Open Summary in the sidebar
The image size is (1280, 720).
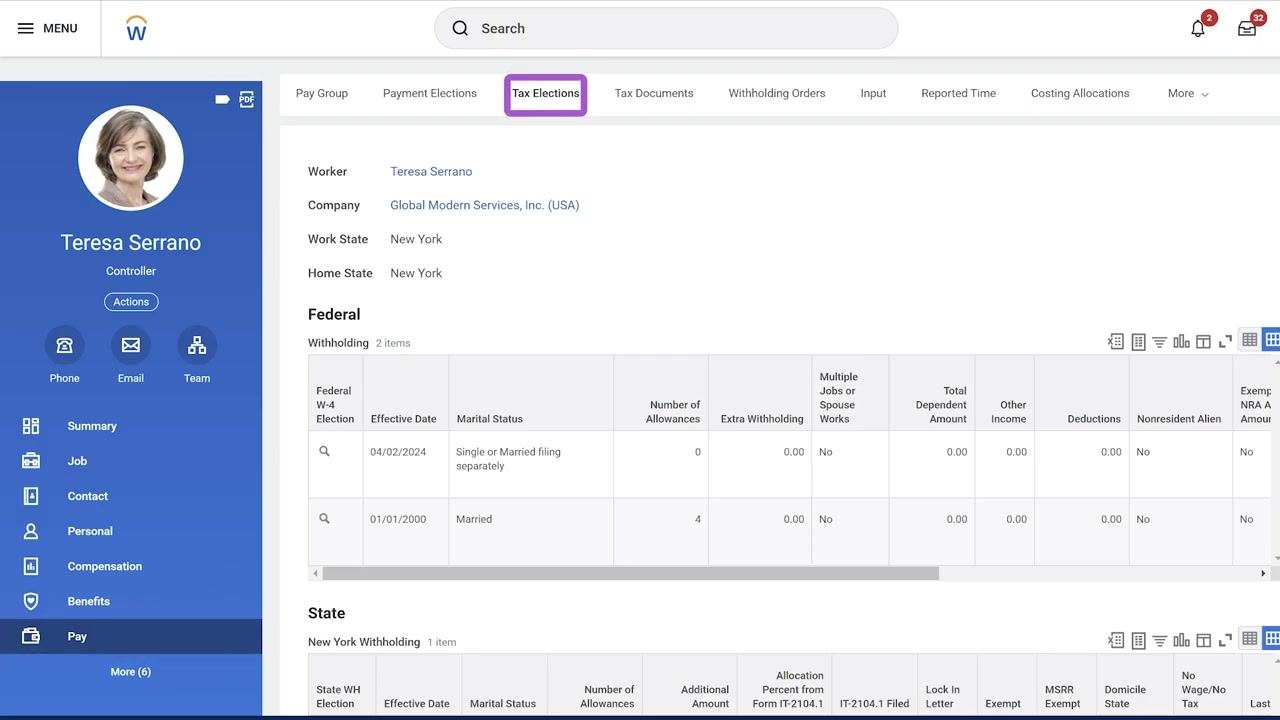pyautogui.click(x=131, y=426)
